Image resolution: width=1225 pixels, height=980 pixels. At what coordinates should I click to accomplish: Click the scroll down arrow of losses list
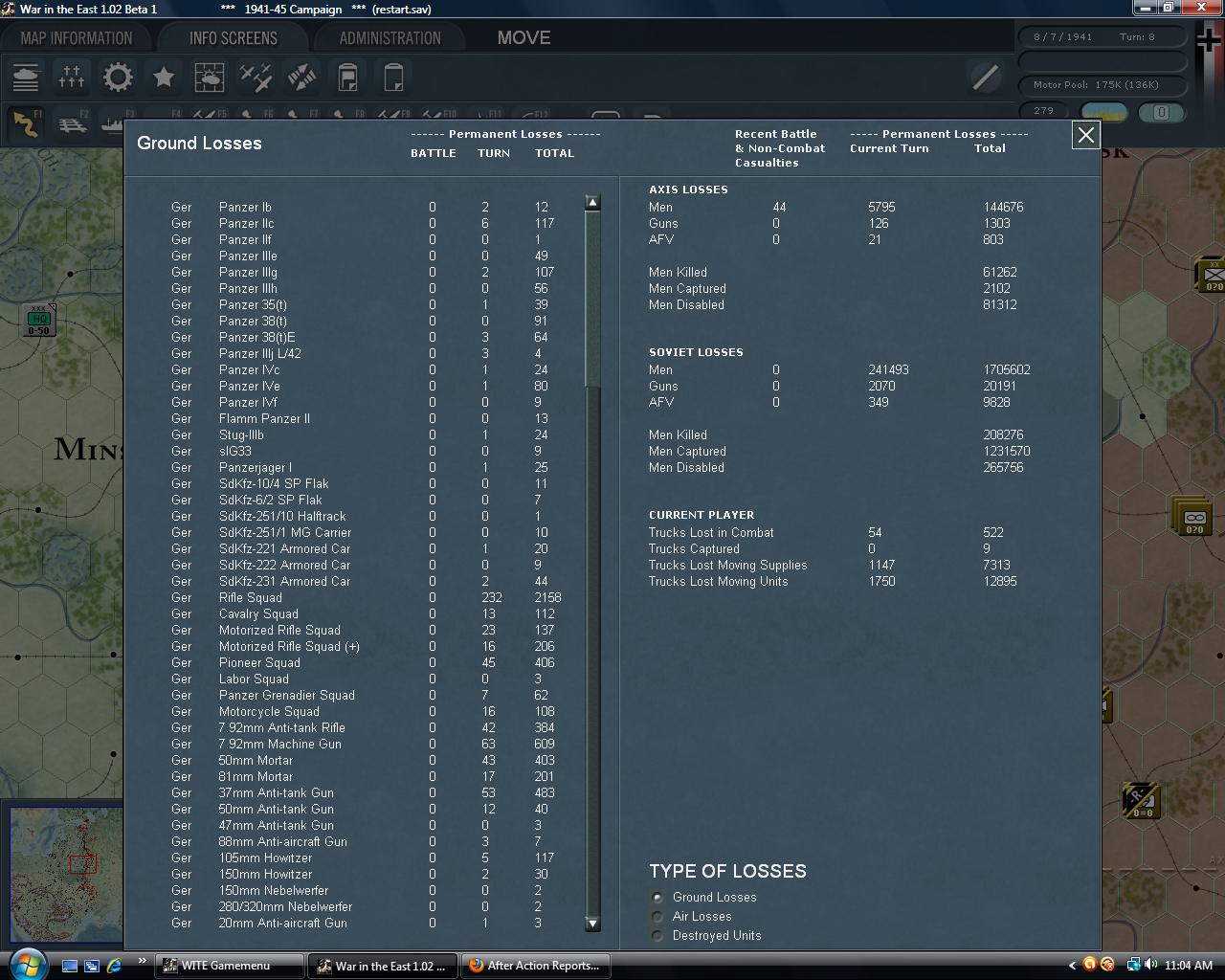click(x=592, y=924)
